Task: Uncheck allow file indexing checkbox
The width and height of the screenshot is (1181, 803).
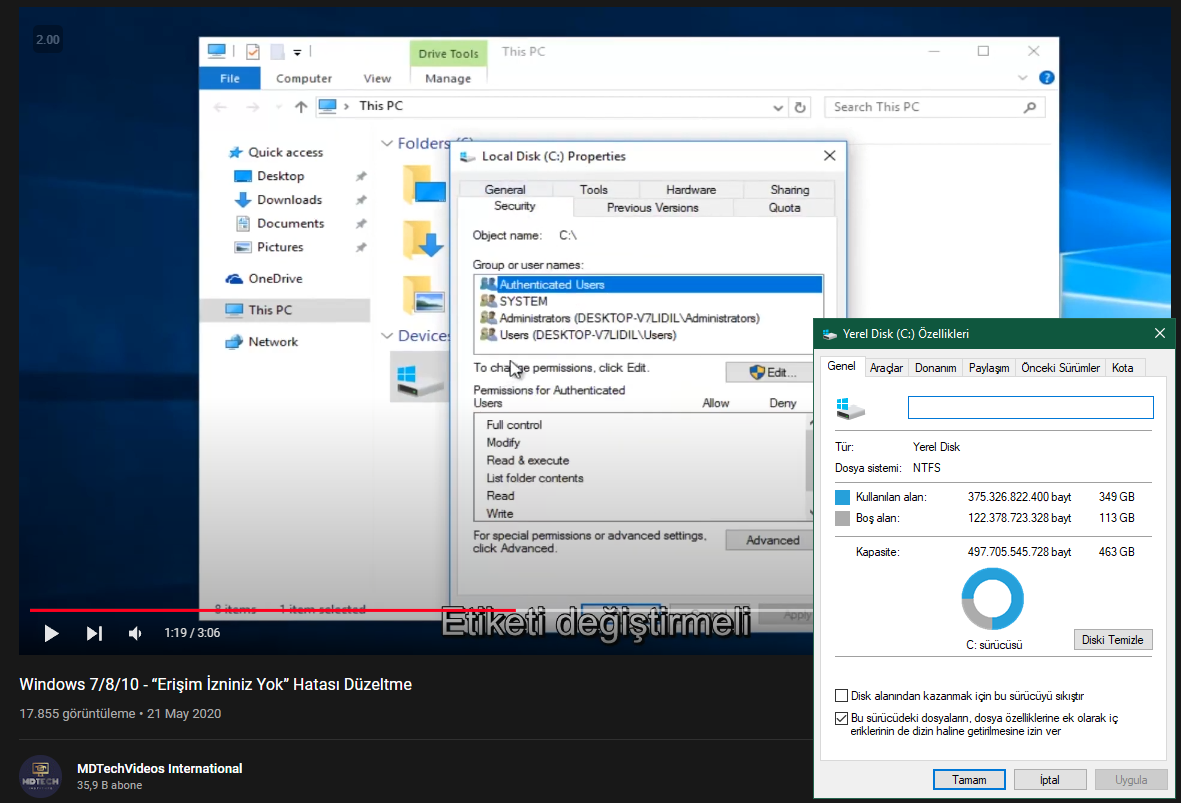Action: pos(841,718)
